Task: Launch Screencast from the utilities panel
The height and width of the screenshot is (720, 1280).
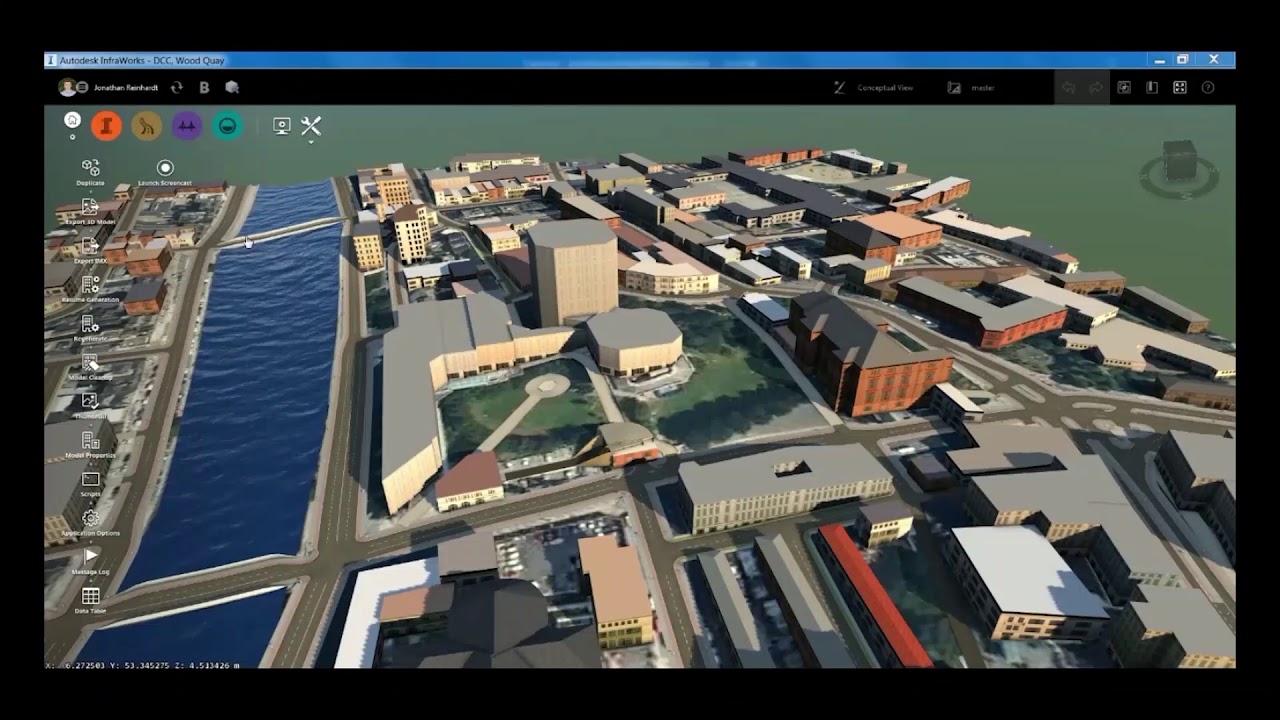Action: click(x=164, y=166)
